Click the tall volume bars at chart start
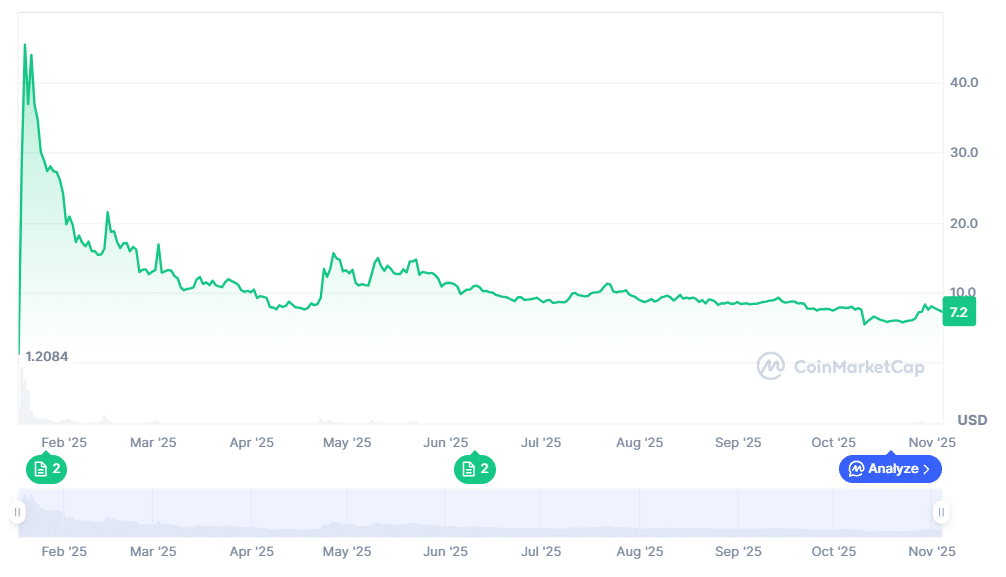Viewport: 1006px width, 577px height. pos(22,395)
